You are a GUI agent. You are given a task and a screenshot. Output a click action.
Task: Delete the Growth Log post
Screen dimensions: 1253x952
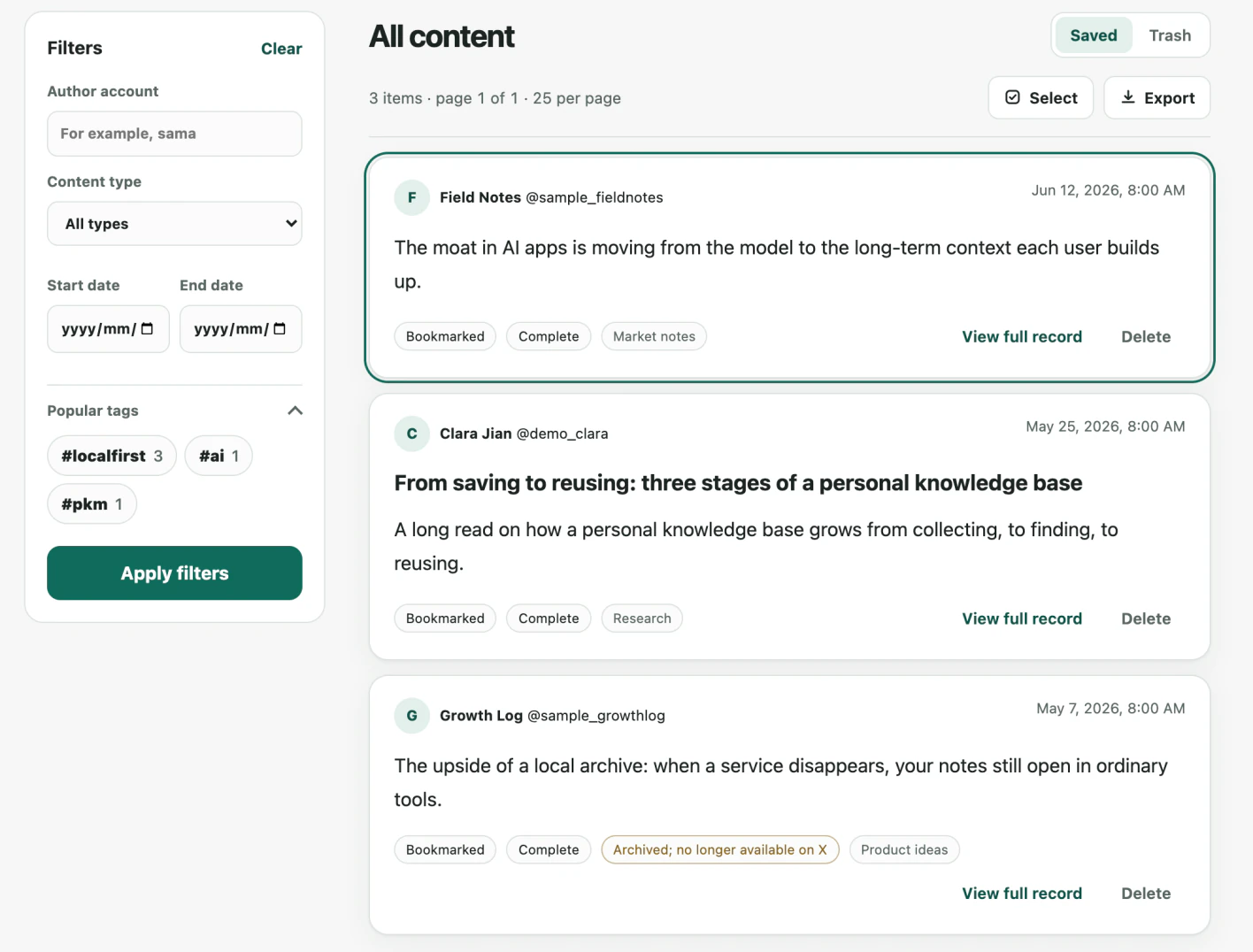tap(1146, 894)
